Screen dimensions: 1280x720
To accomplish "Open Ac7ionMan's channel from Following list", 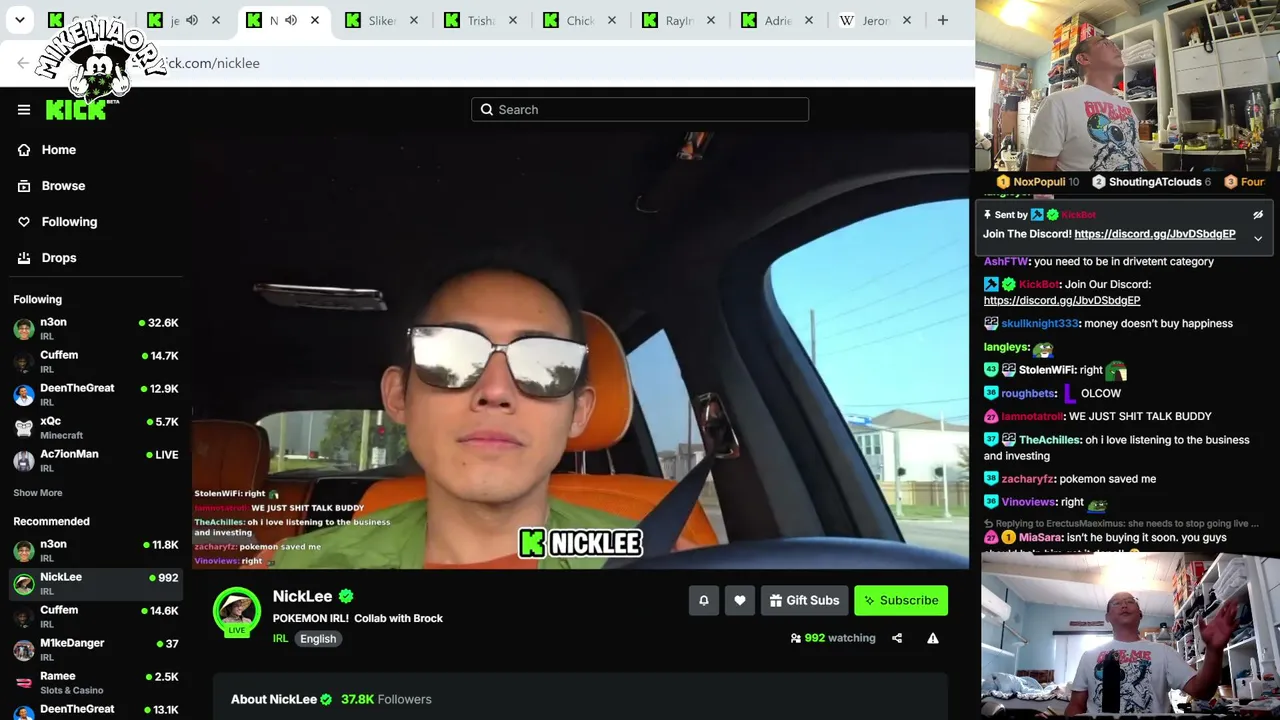I will 95,461.
